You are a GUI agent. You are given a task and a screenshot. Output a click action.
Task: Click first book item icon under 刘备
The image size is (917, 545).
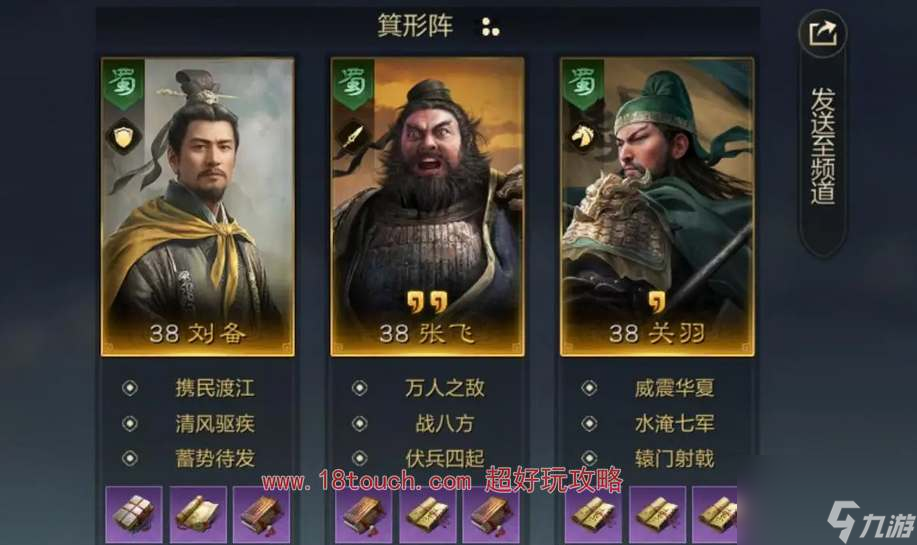(x=134, y=514)
